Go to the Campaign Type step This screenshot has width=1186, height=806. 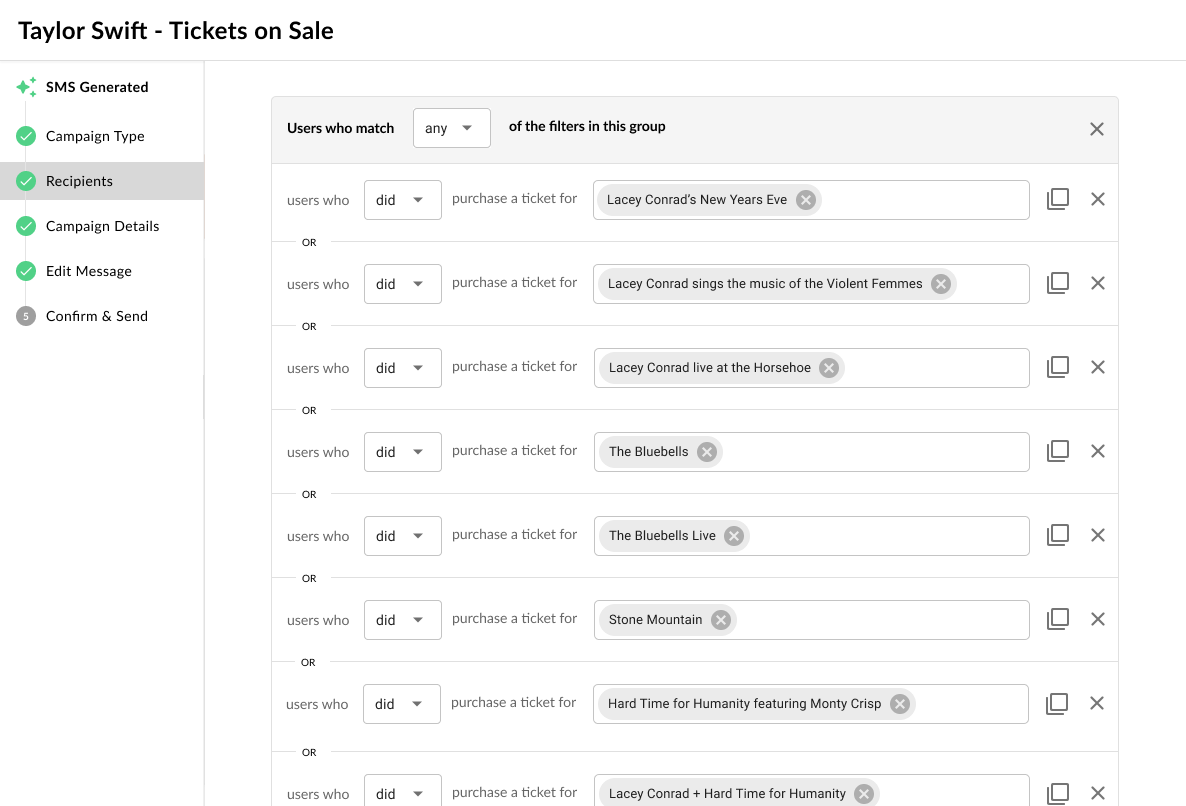pyautogui.click(x=95, y=136)
